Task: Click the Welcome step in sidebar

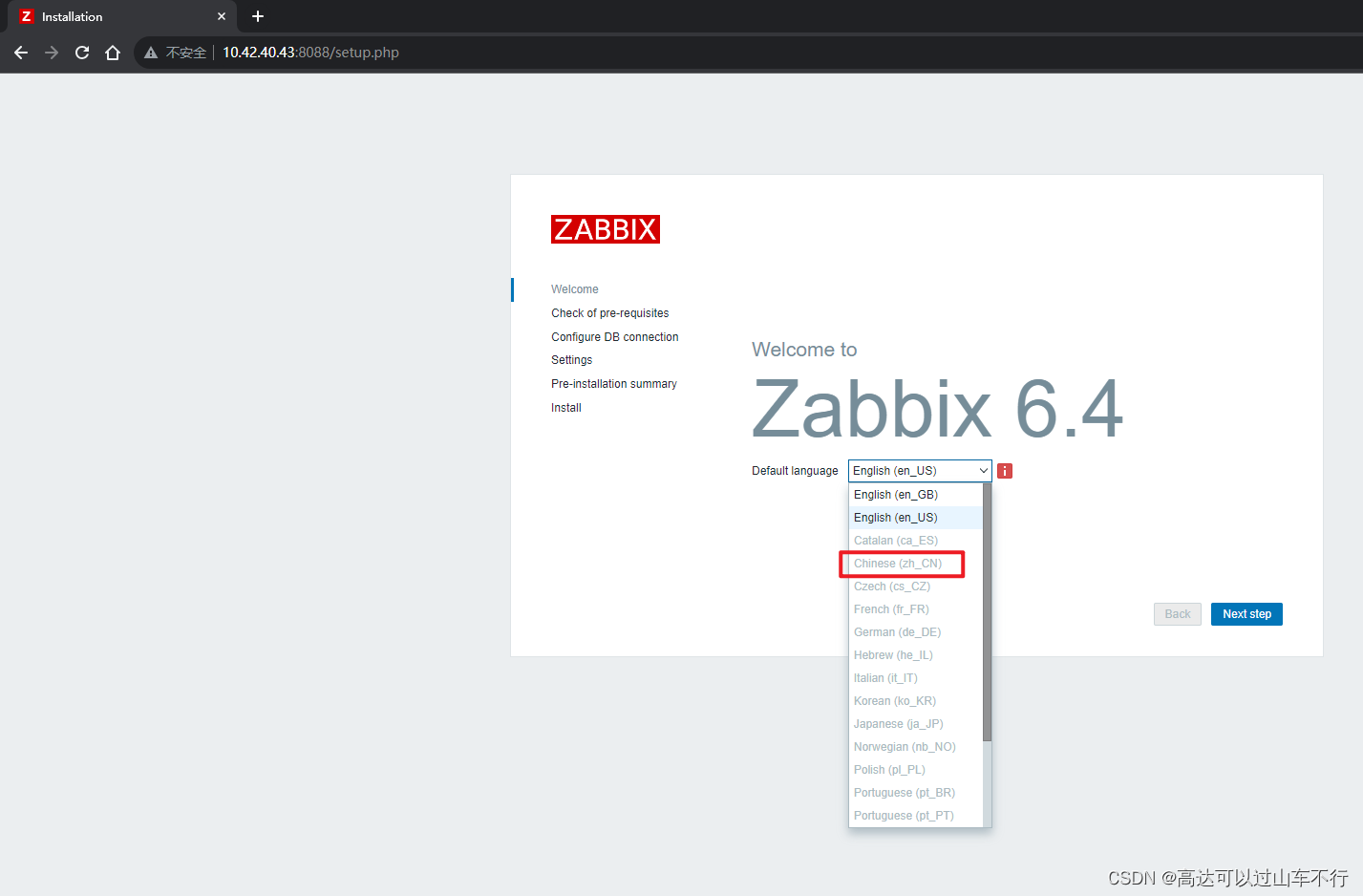Action: (575, 289)
